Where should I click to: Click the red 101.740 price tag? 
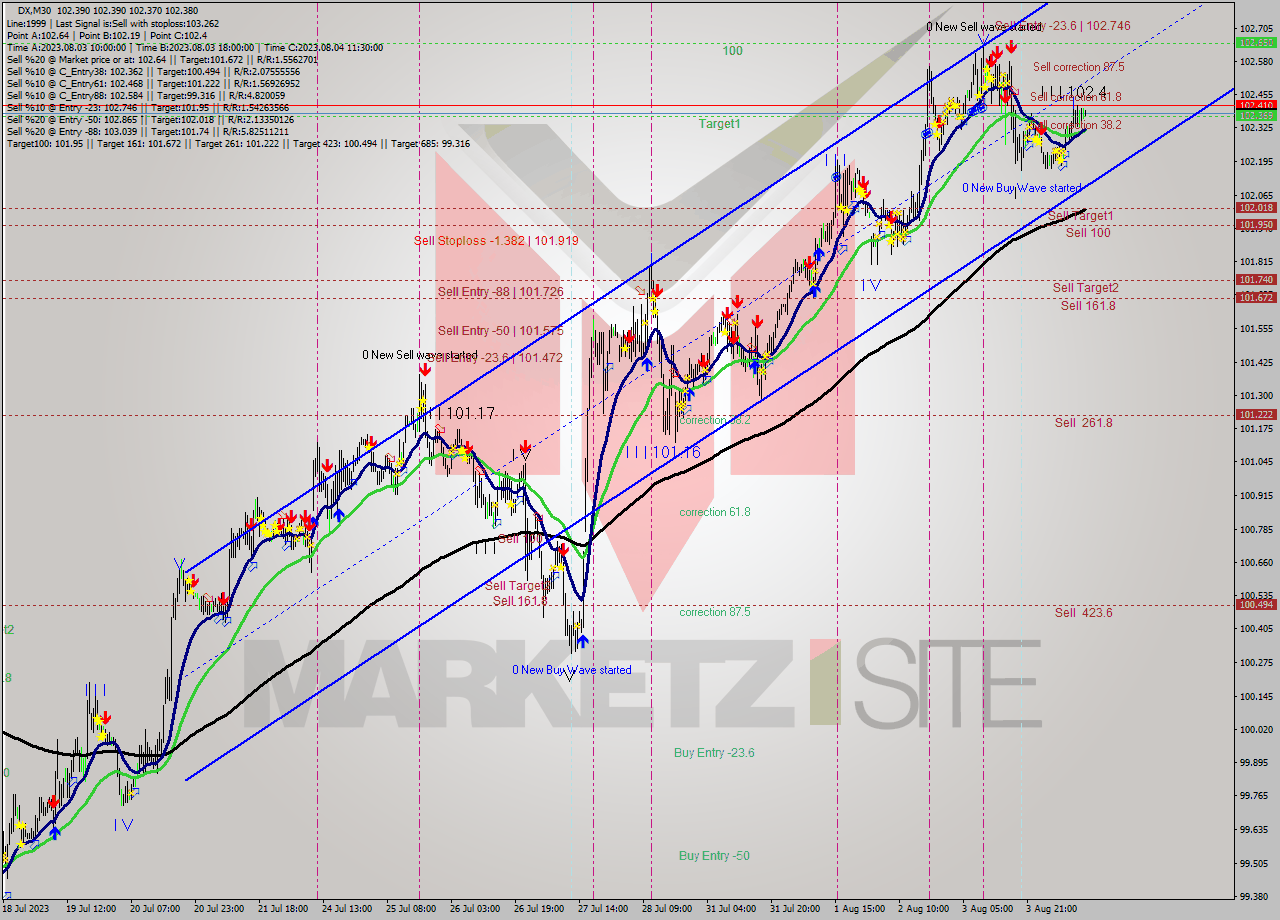click(1256, 280)
